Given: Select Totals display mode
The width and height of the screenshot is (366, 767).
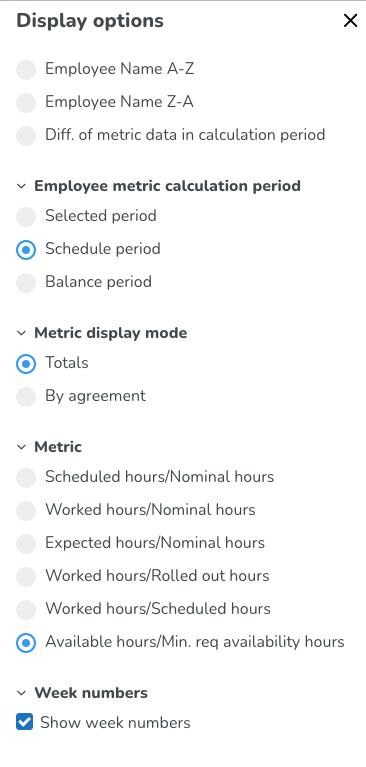Looking at the screenshot, I should (26, 364).
